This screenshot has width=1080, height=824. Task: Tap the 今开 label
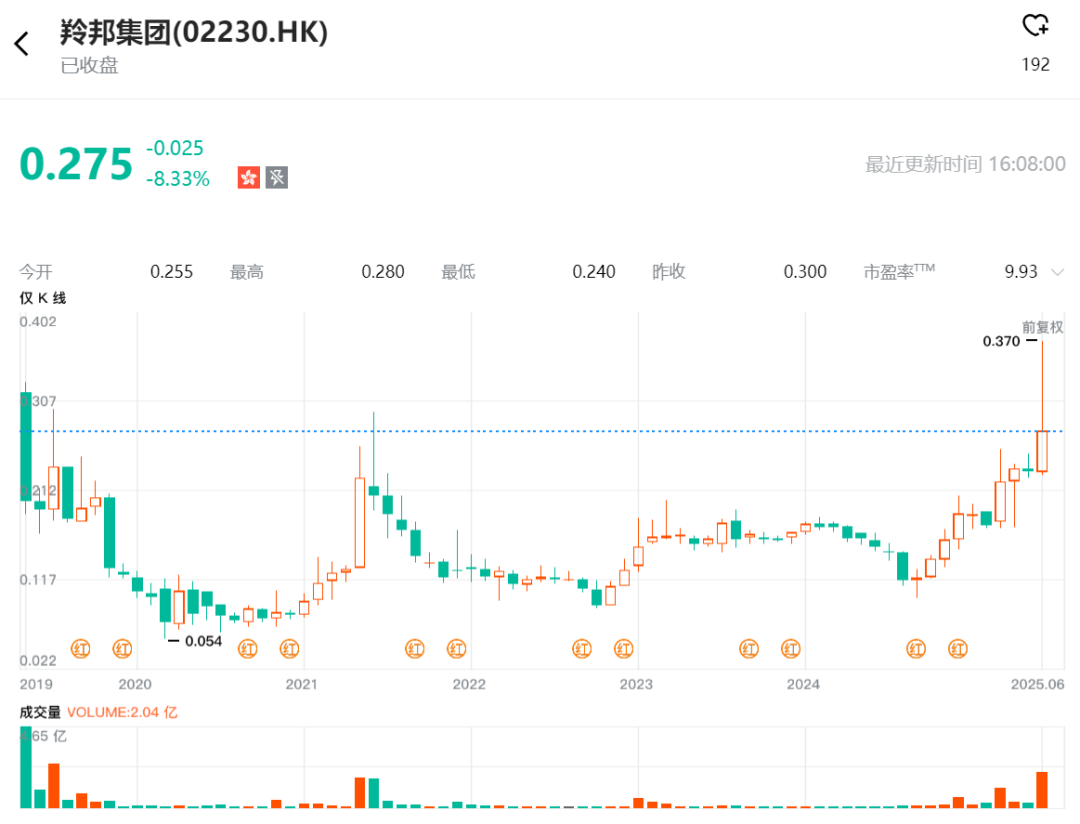pyautogui.click(x=36, y=272)
